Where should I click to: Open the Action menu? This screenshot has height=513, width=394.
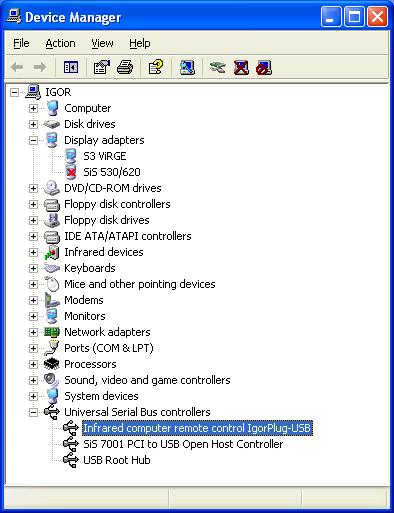coord(60,43)
